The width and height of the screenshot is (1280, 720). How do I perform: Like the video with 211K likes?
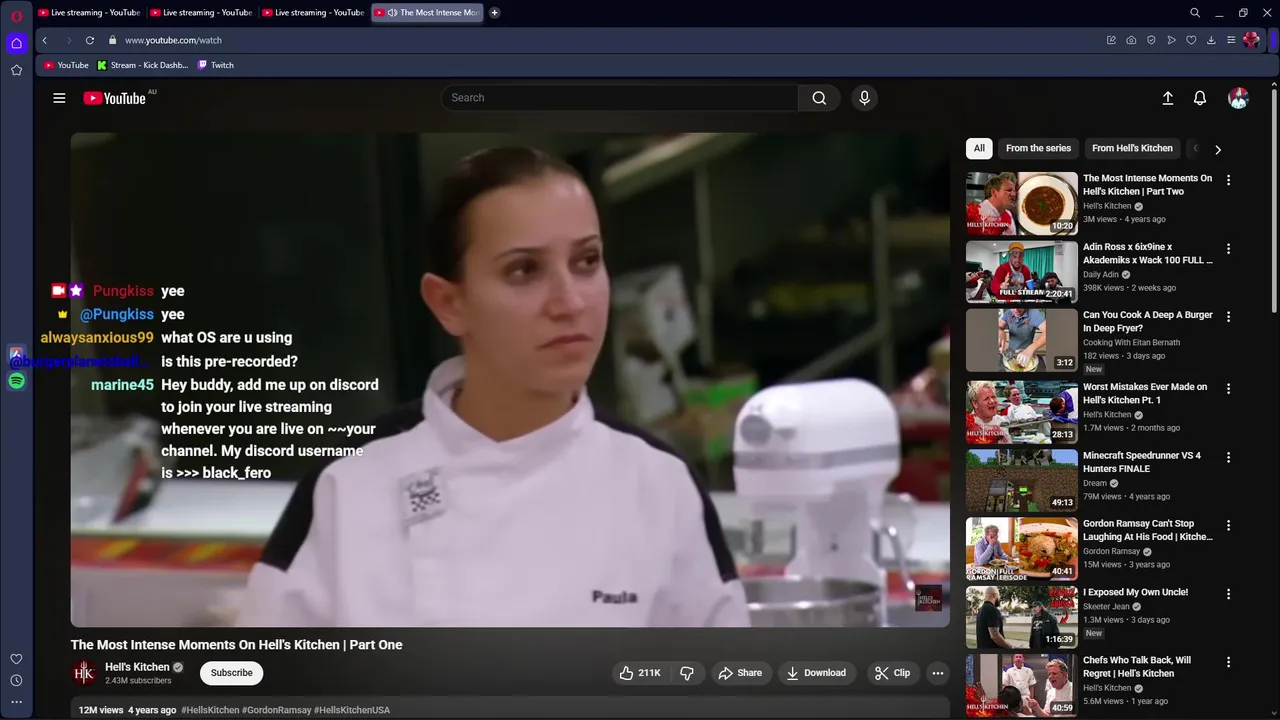pyautogui.click(x=641, y=673)
